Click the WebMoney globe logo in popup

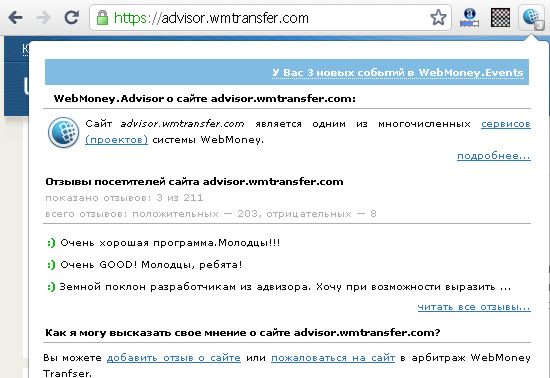[63, 132]
